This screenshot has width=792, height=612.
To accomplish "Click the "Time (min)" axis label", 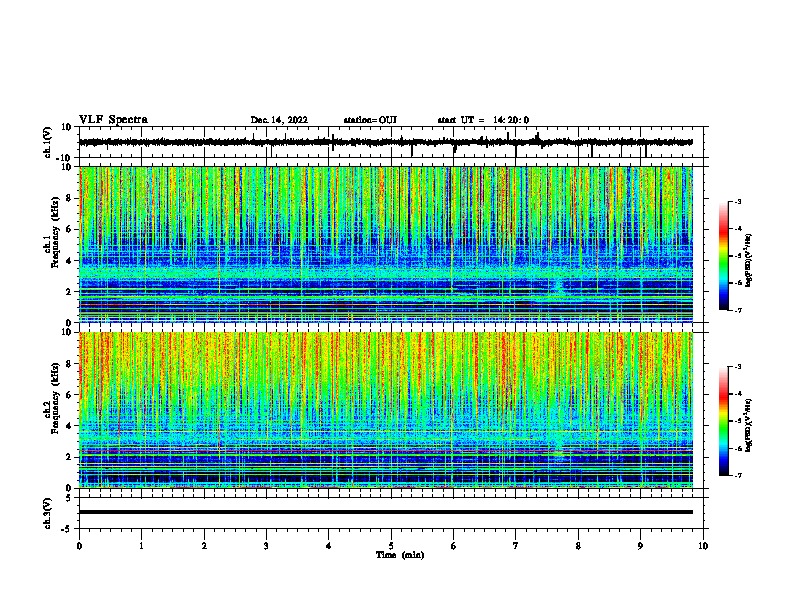I will (x=400, y=555).
